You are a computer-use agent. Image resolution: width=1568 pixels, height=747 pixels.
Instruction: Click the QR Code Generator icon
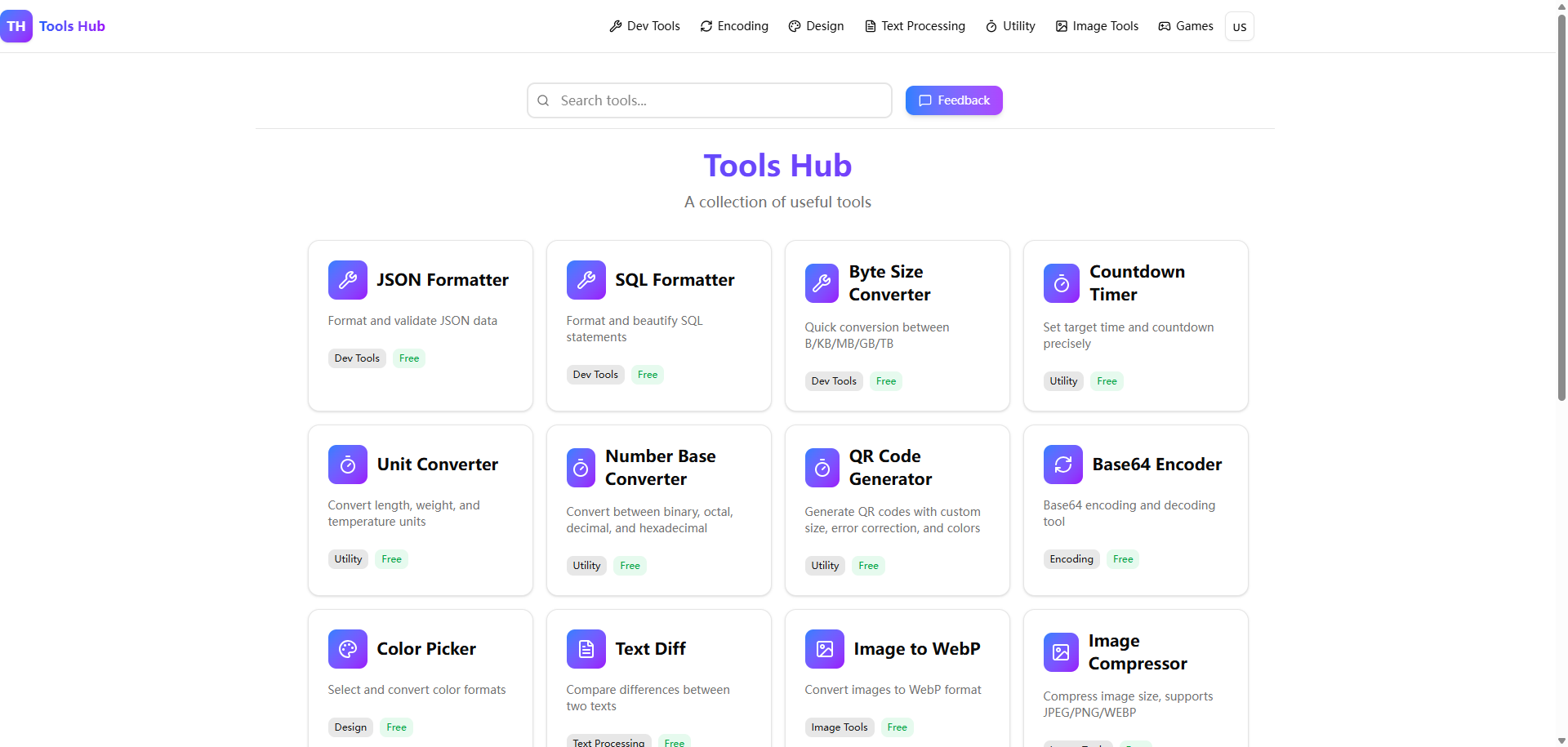(822, 468)
